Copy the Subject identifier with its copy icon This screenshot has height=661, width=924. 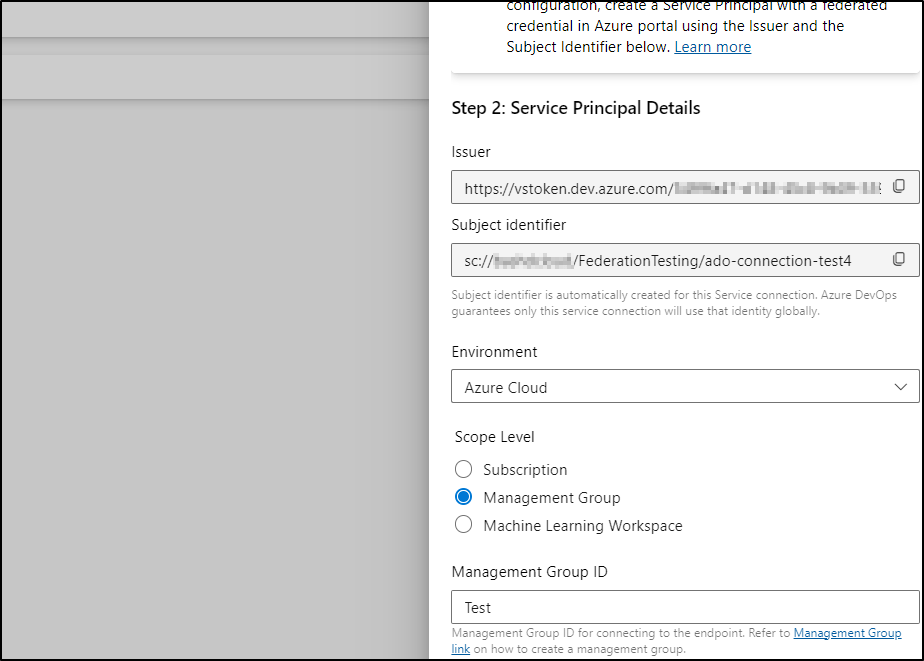(899, 260)
